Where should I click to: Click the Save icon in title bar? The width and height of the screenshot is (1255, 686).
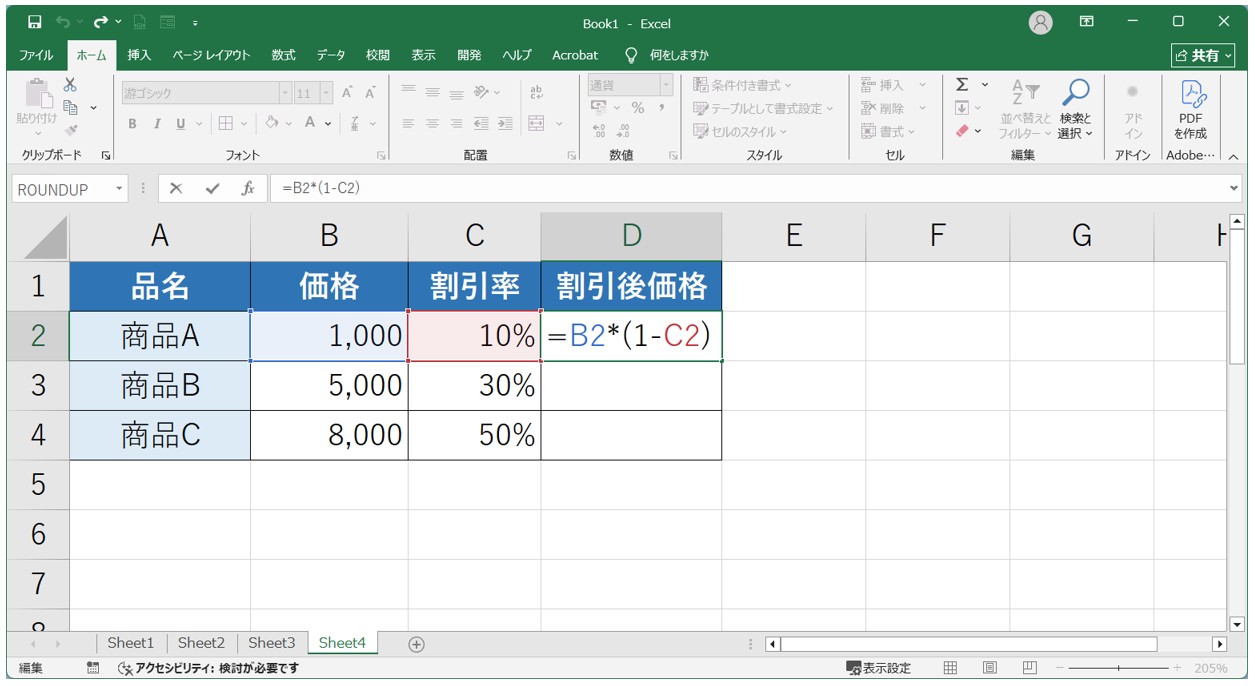tap(35, 22)
